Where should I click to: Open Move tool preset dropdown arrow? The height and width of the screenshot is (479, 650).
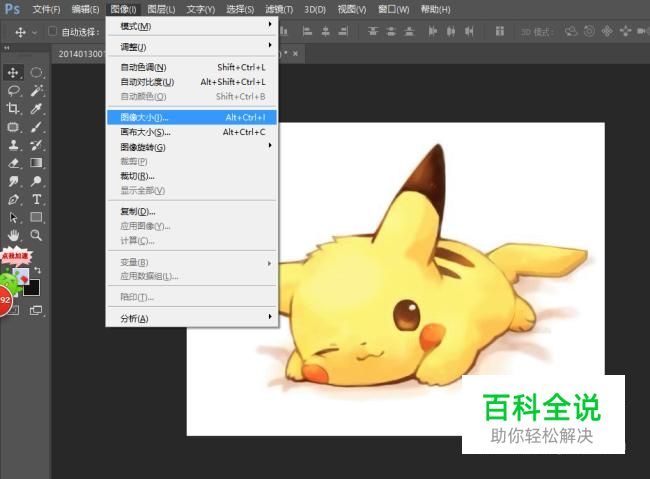34,32
